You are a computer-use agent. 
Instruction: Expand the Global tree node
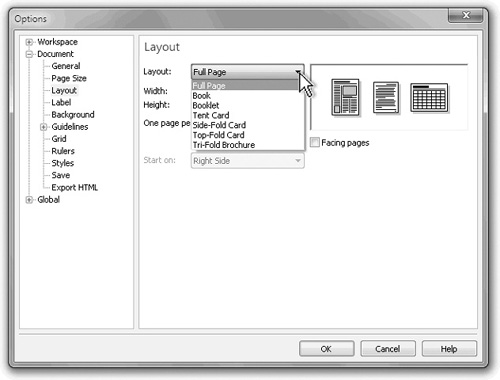point(29,200)
